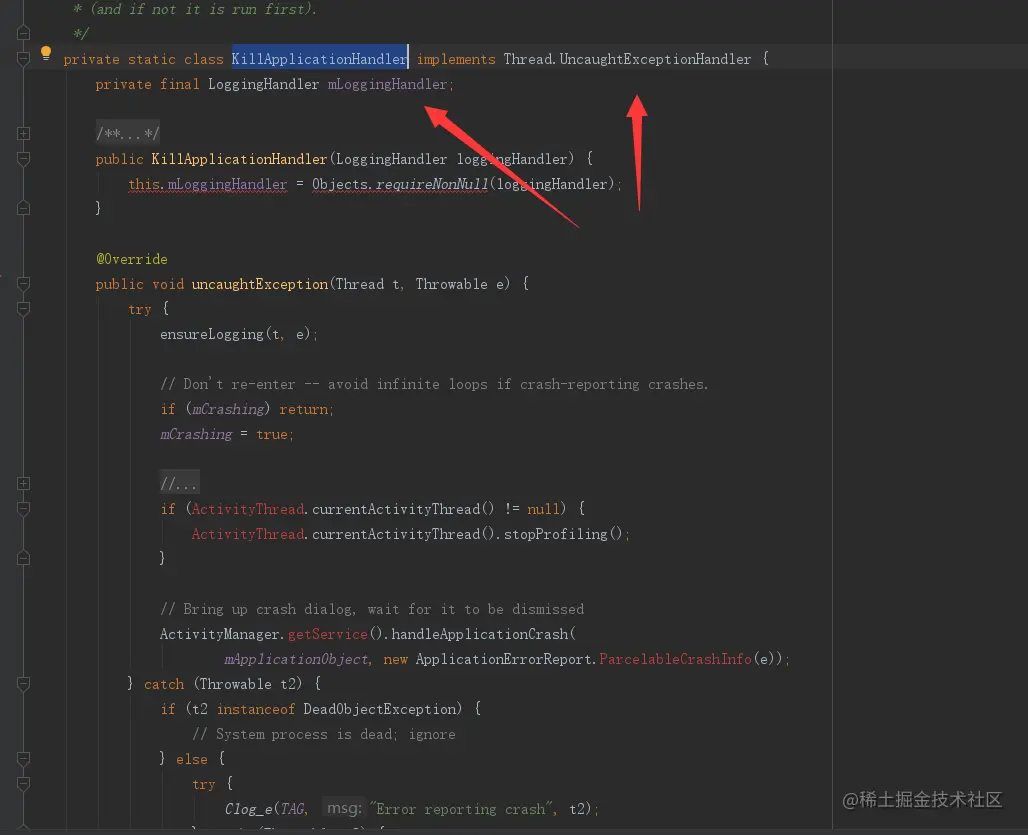This screenshot has width=1028, height=835.
Task: Collapse the KillApplicationHandler class fold marker
Action: pyautogui.click(x=23, y=59)
